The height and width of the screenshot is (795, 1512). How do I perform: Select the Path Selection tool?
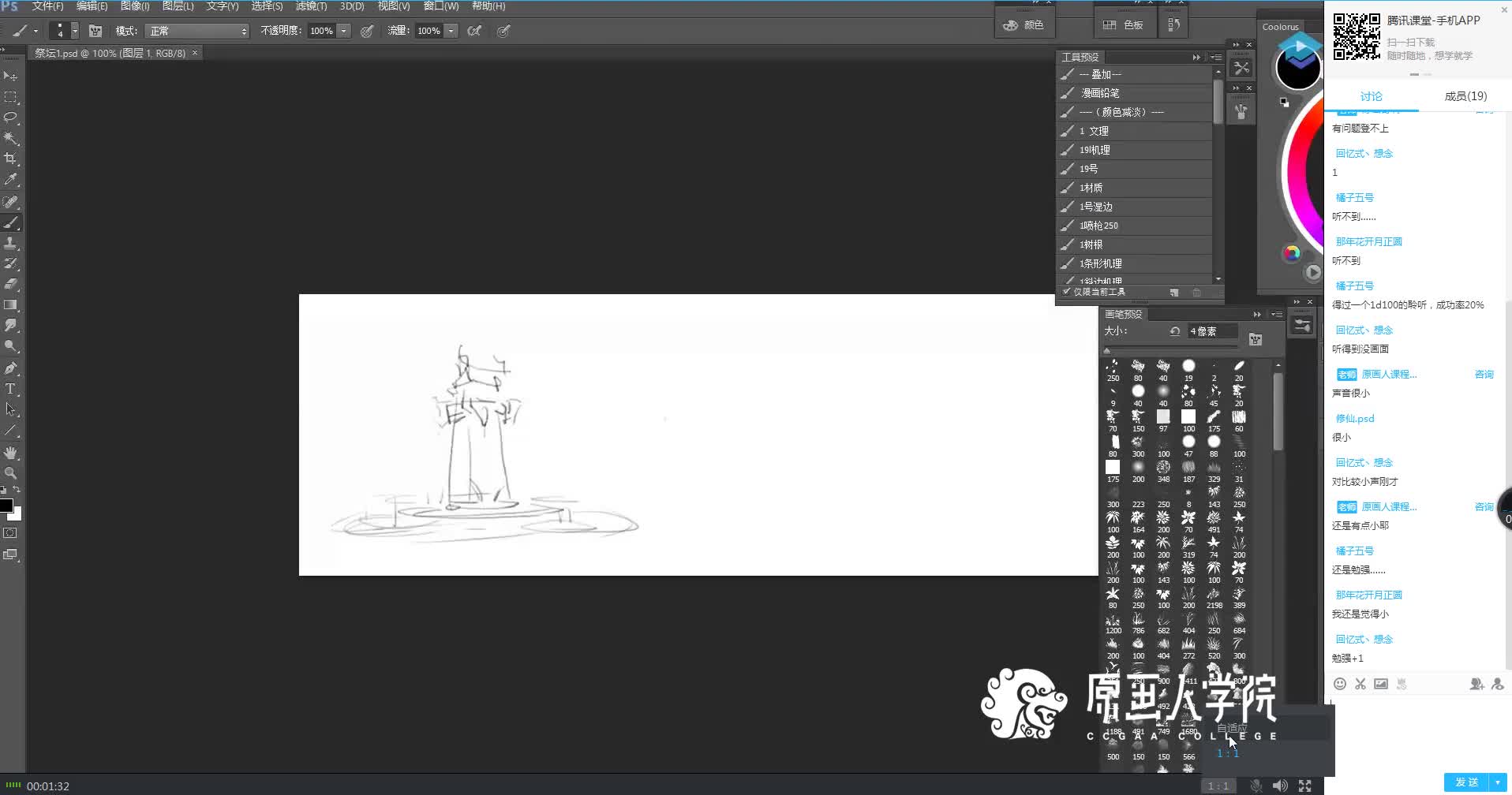(x=10, y=409)
